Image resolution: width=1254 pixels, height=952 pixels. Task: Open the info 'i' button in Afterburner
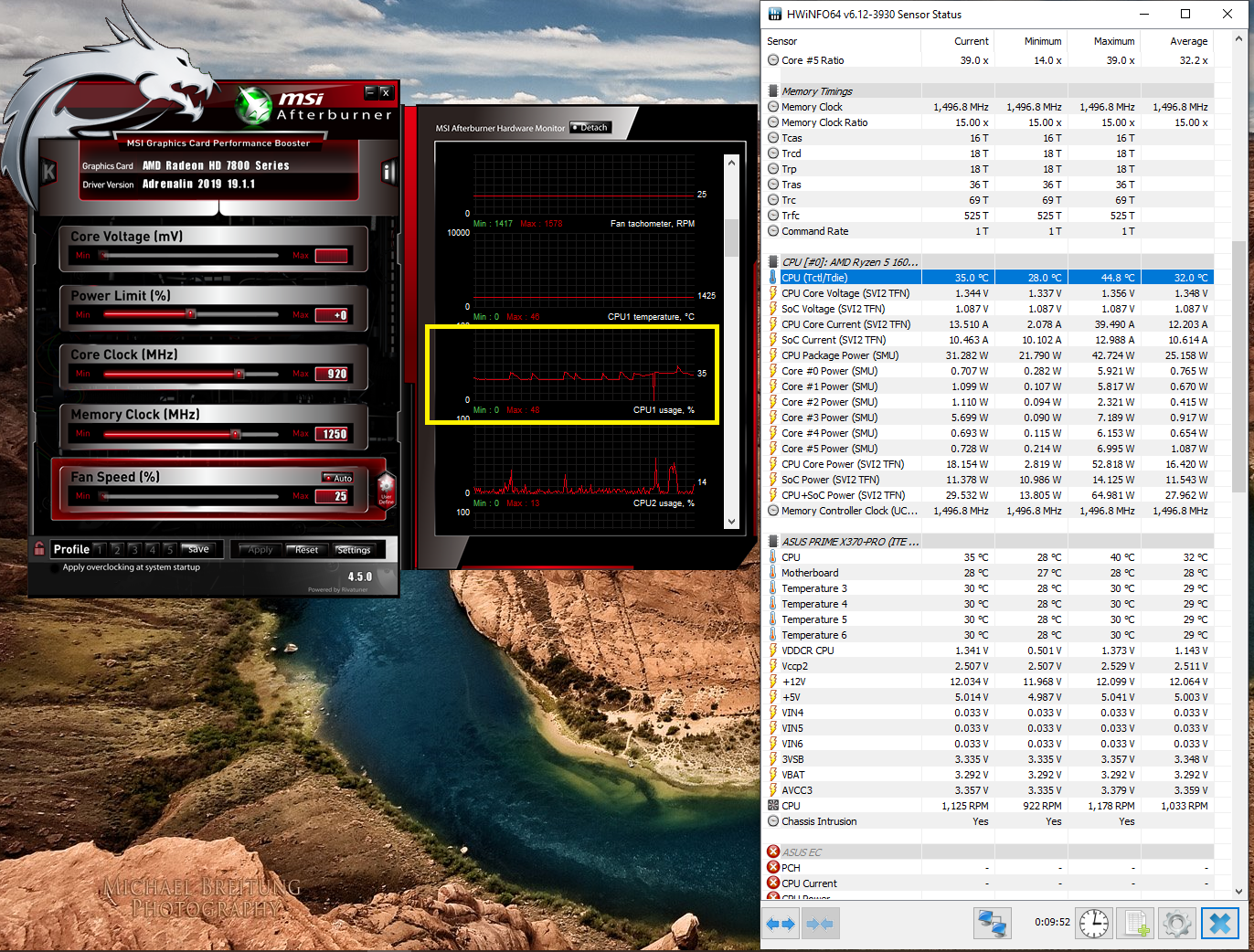coord(388,172)
